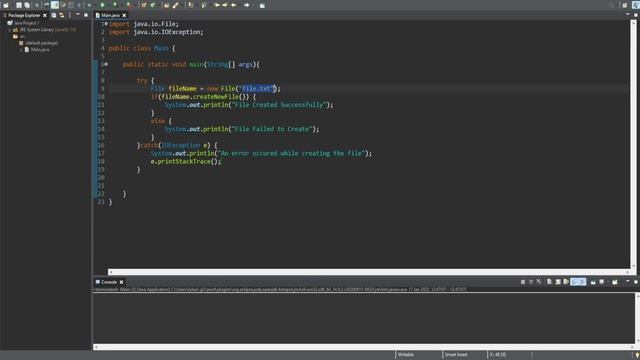Click "File Created Successfully" string
The image size is (640, 360).
tap(280, 105)
